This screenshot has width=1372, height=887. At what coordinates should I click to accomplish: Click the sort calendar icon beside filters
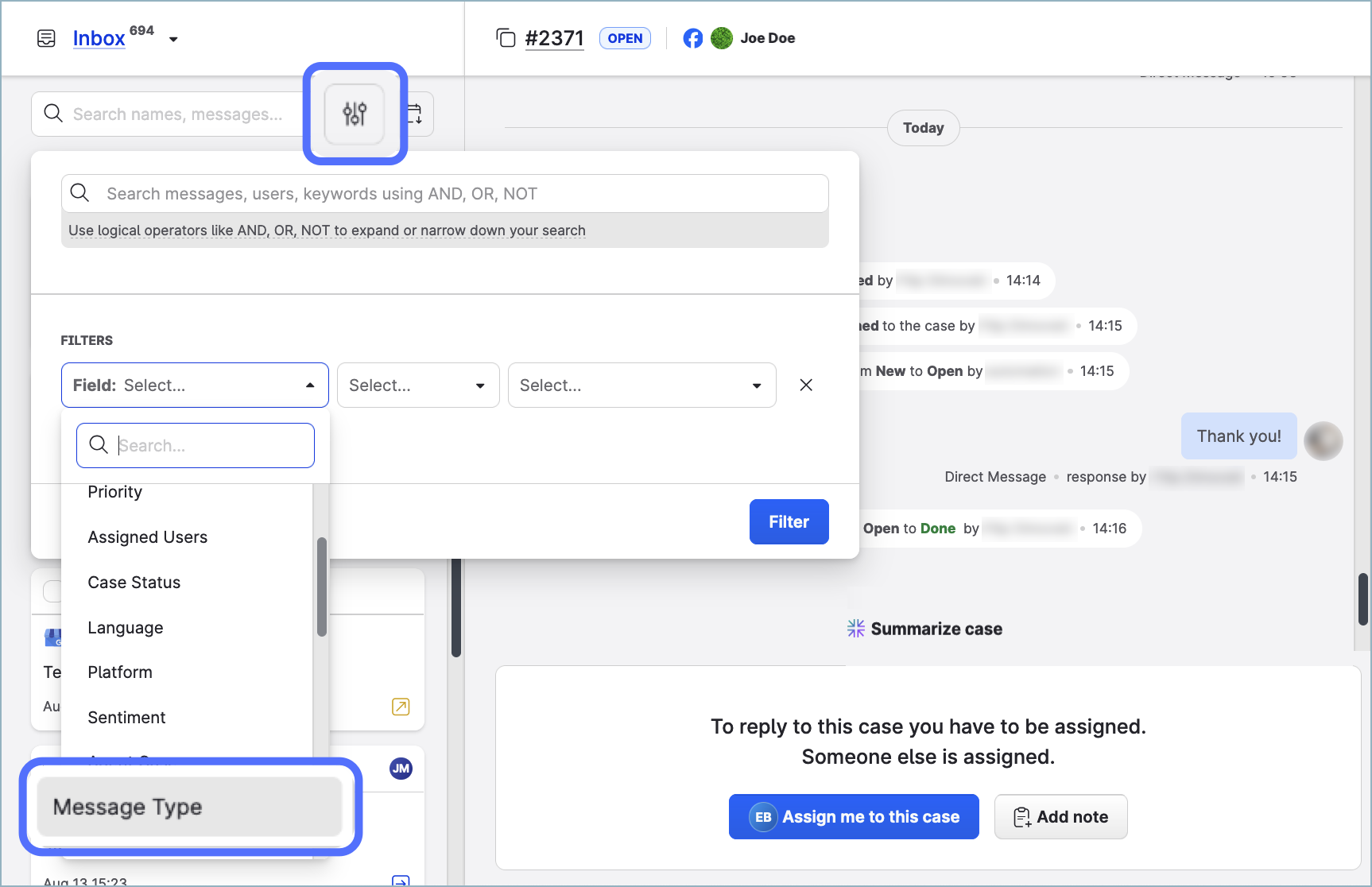click(x=416, y=114)
